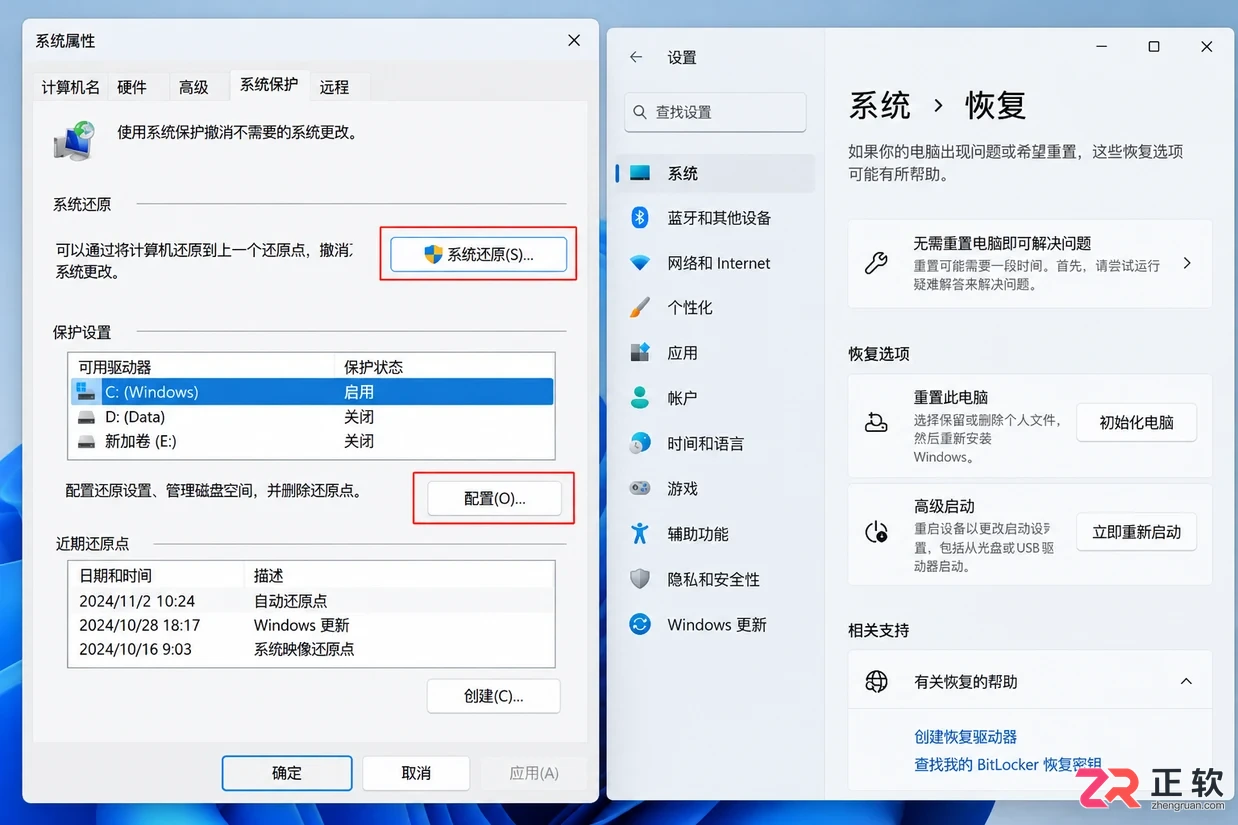Click the D: (Data) drive icon
The width and height of the screenshot is (1238, 825).
[x=87, y=416]
